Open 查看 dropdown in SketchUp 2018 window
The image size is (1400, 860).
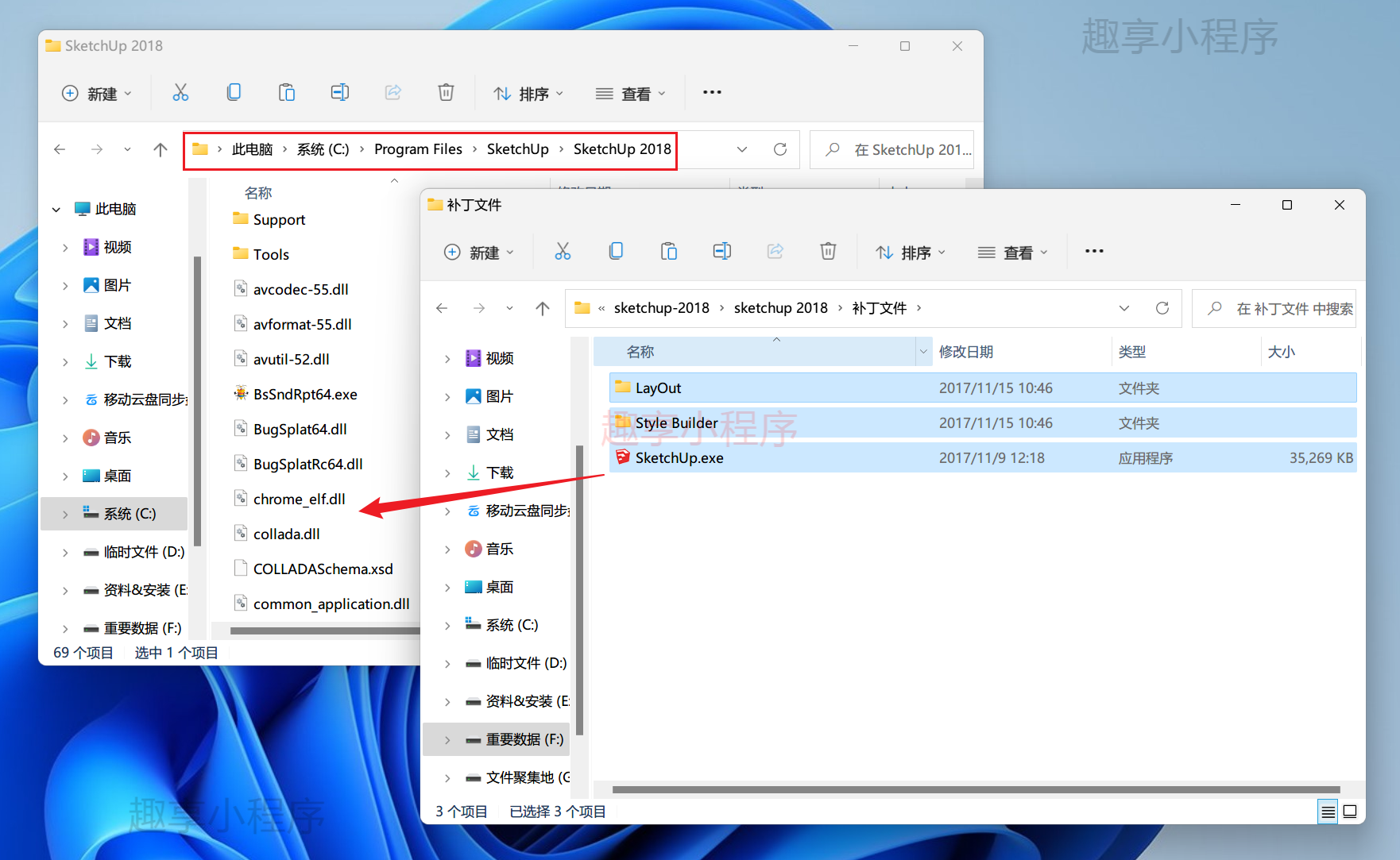[x=631, y=94]
